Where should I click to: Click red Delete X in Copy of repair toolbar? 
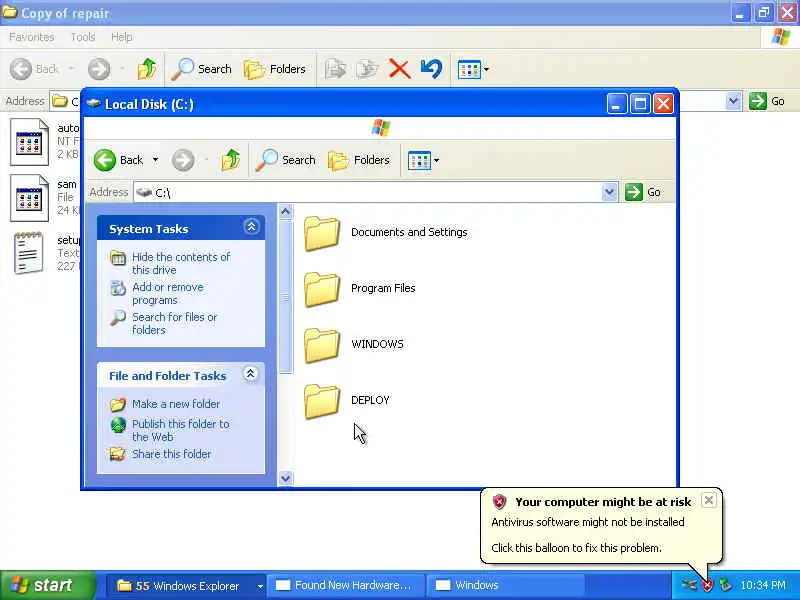click(399, 69)
